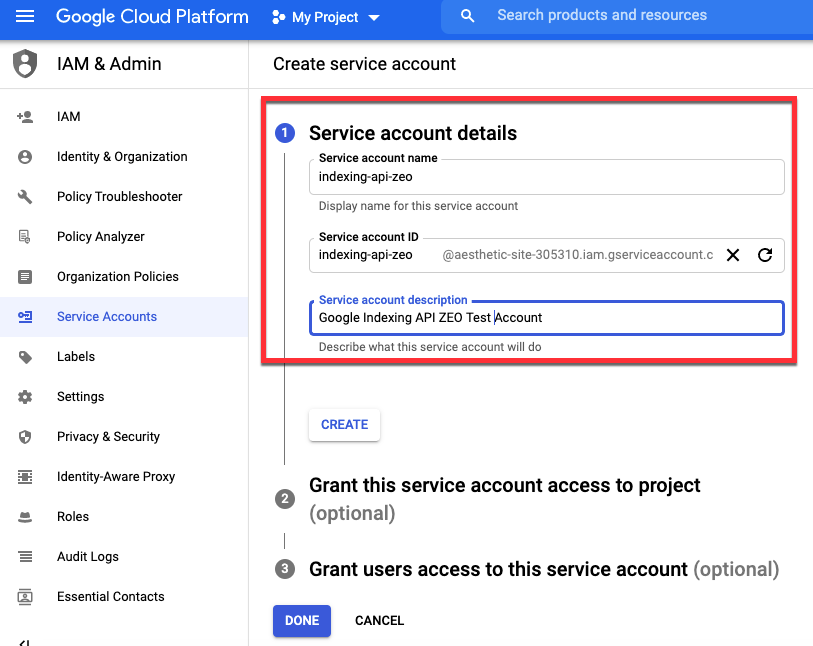813x646 pixels.
Task: Click the Labels tag icon
Action: 25,357
